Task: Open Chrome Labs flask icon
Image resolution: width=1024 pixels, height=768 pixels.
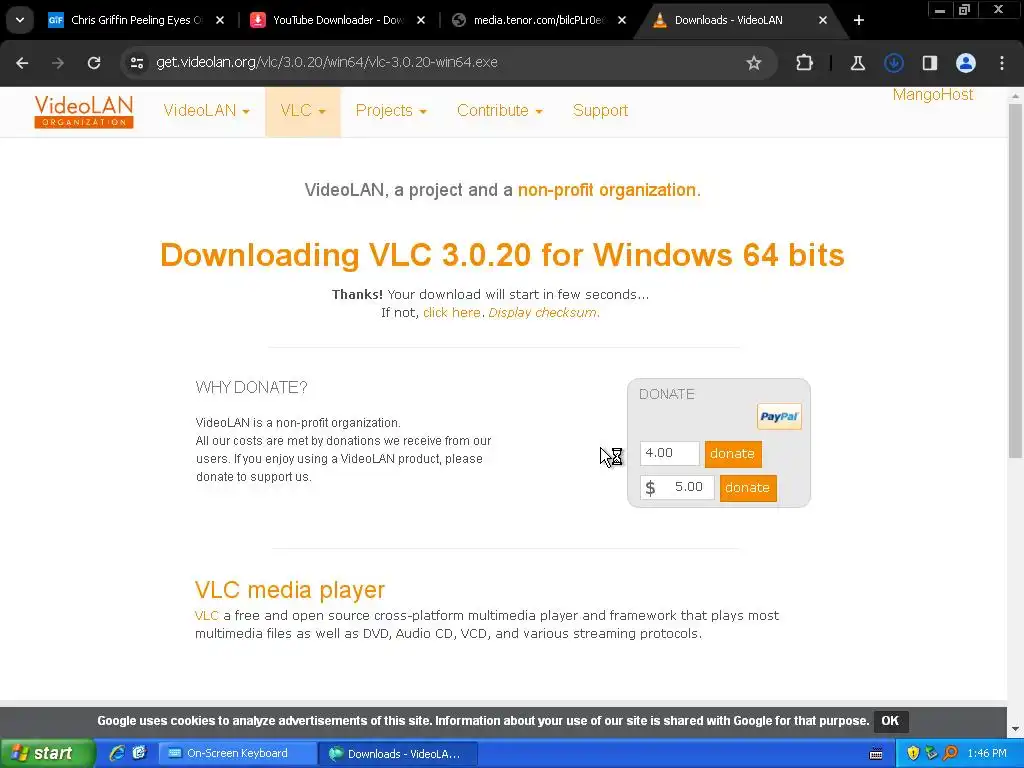Action: point(857,63)
